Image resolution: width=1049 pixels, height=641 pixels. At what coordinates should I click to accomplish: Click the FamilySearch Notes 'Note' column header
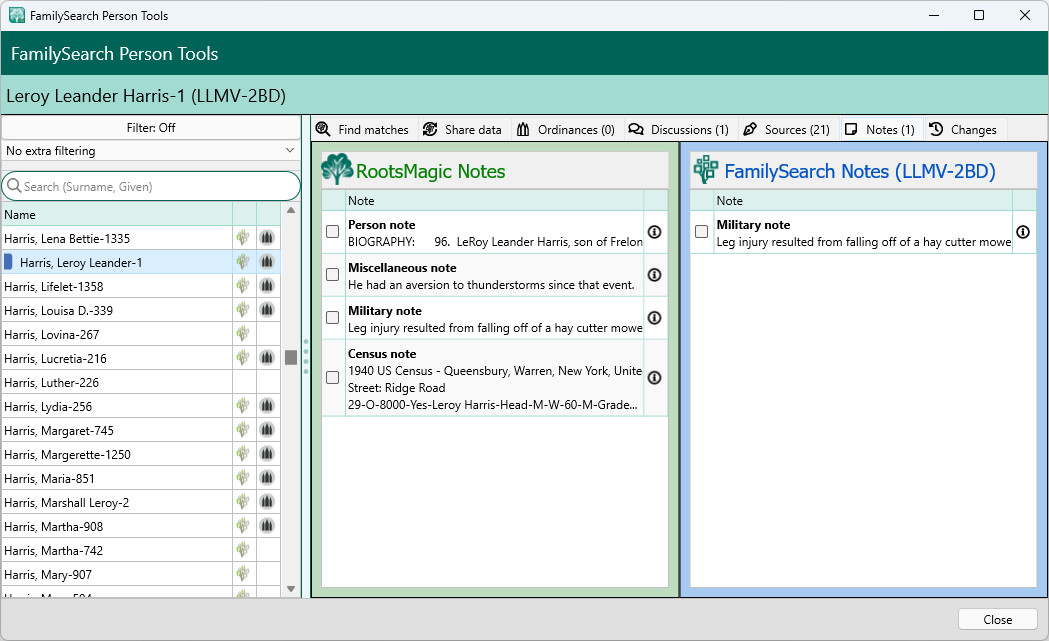tap(862, 201)
